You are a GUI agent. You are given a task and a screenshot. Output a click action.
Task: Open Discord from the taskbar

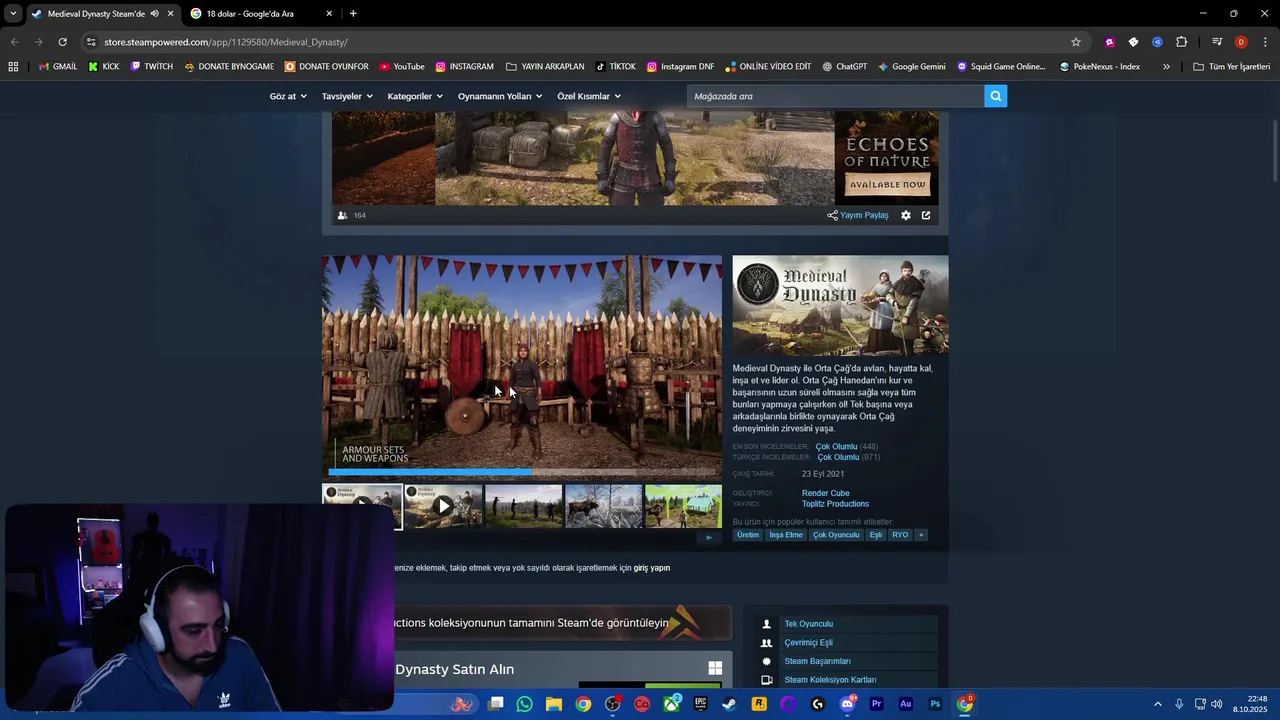[x=848, y=704]
